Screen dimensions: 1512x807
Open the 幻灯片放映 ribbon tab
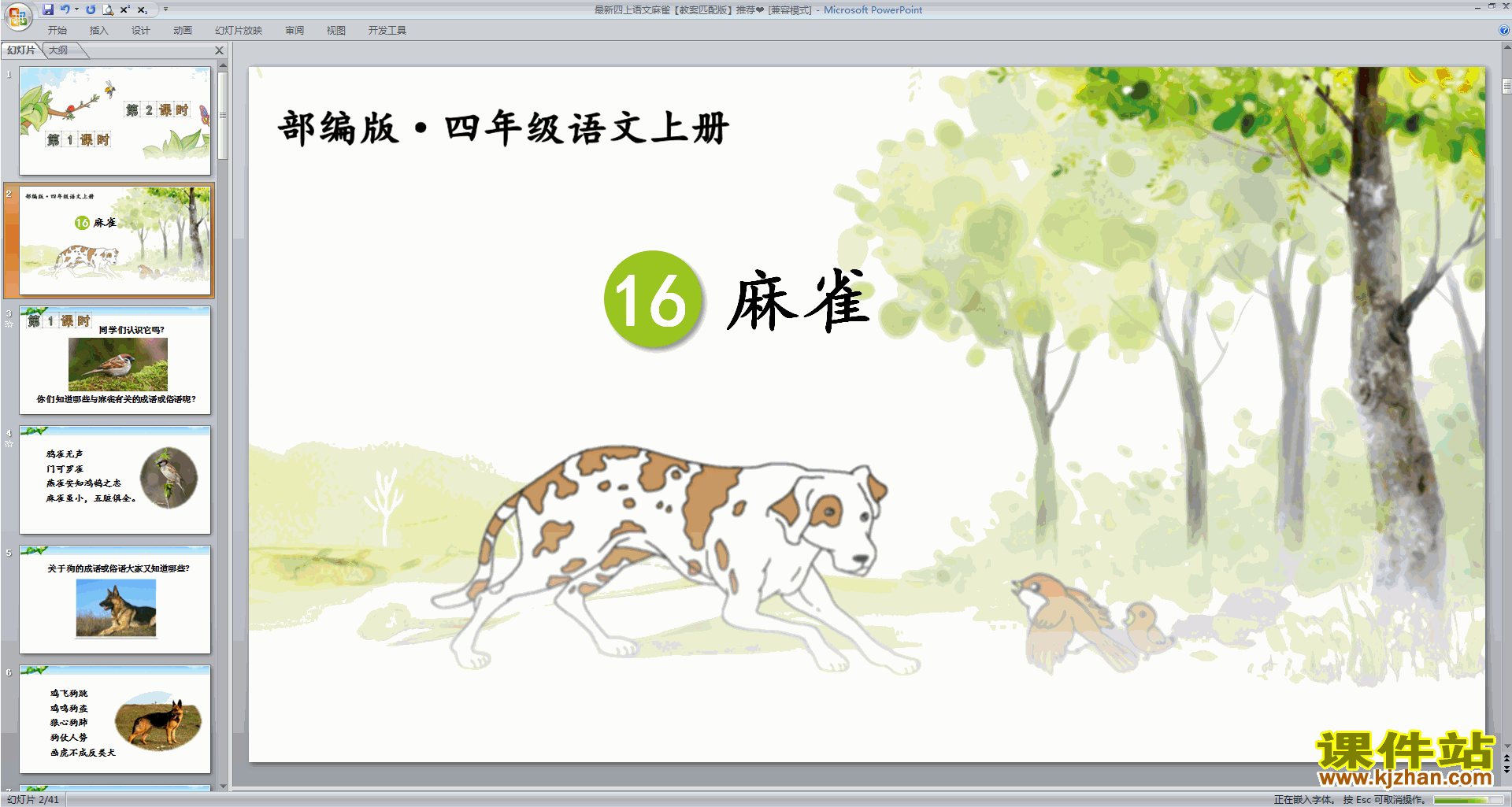tap(239, 31)
